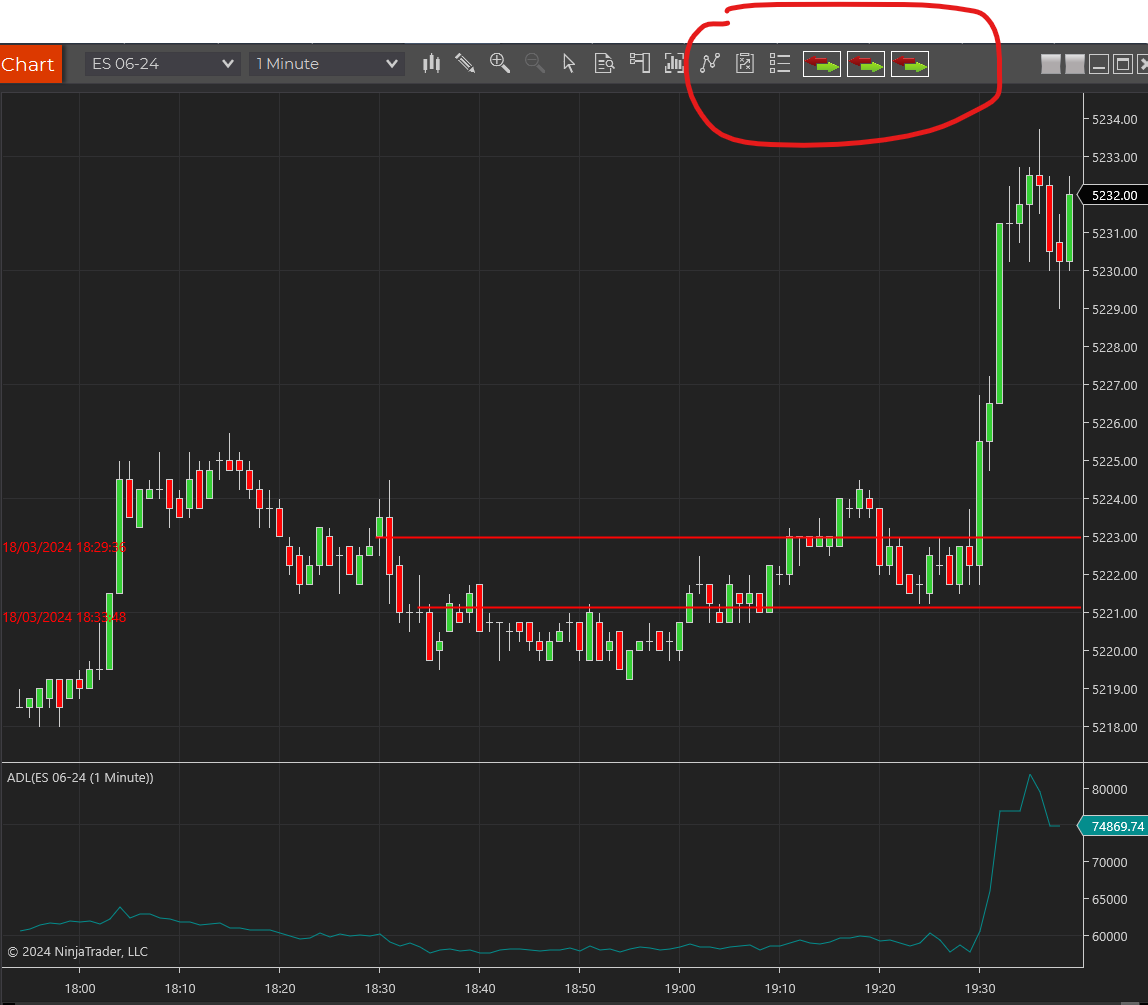Click the 74869.74 ADL value marker
The height and width of the screenshot is (1005, 1148).
click(x=1114, y=826)
